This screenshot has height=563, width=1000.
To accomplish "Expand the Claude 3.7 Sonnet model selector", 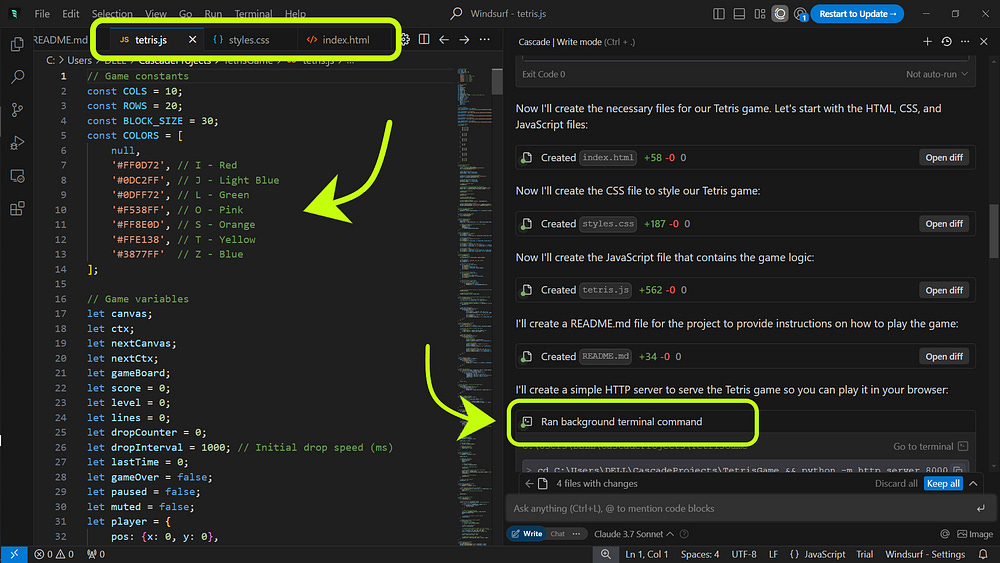I will tap(633, 534).
